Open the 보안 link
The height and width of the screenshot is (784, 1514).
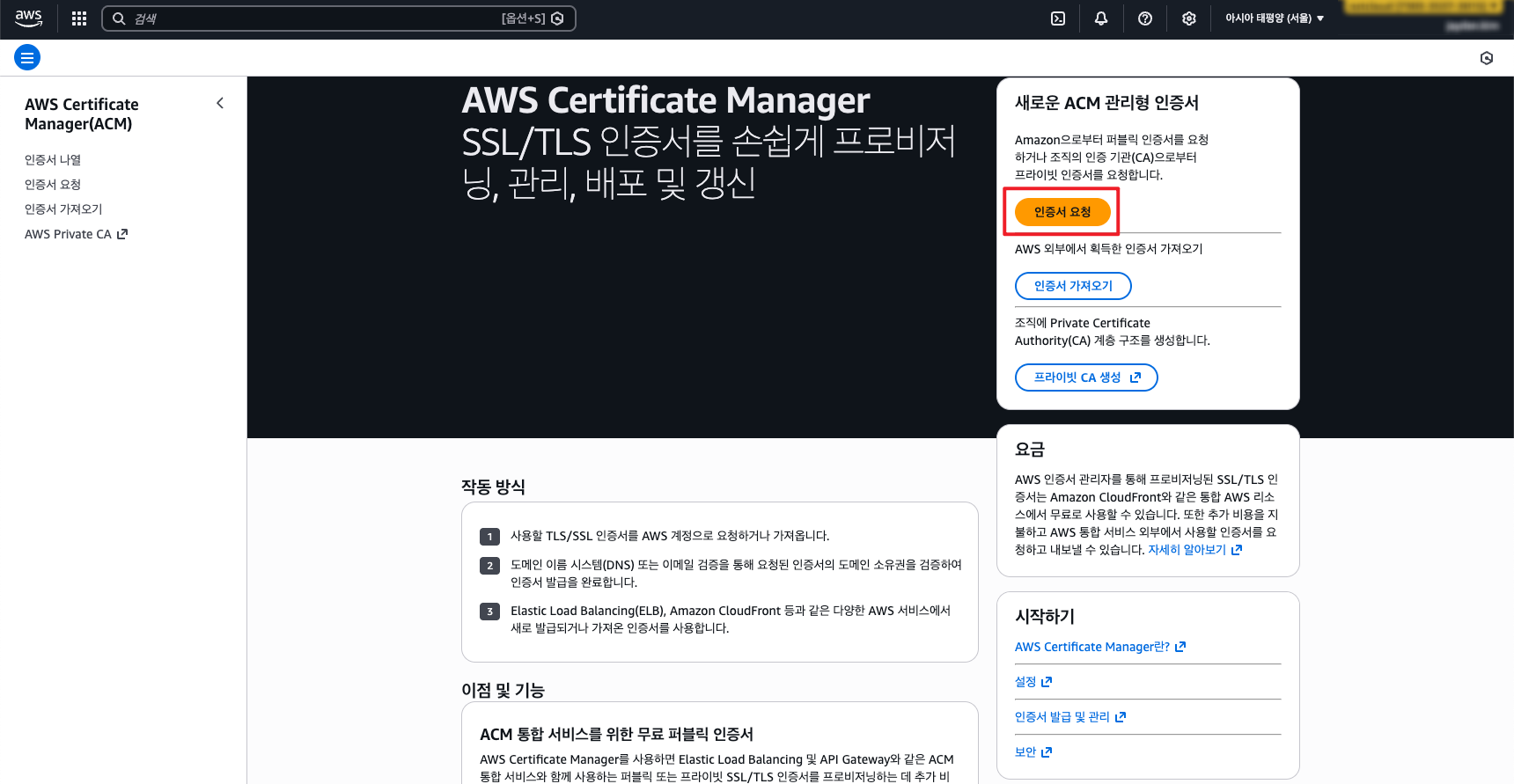[1033, 752]
